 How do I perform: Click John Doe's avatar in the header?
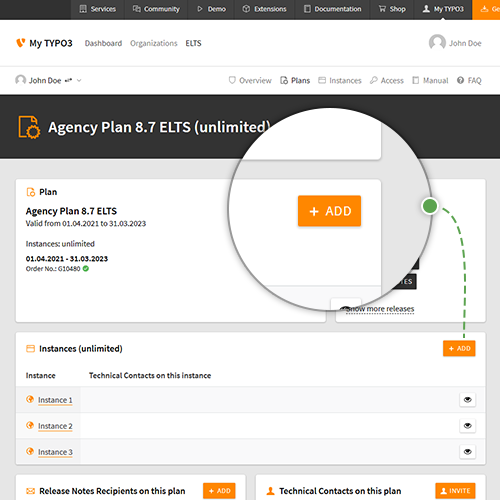437,43
